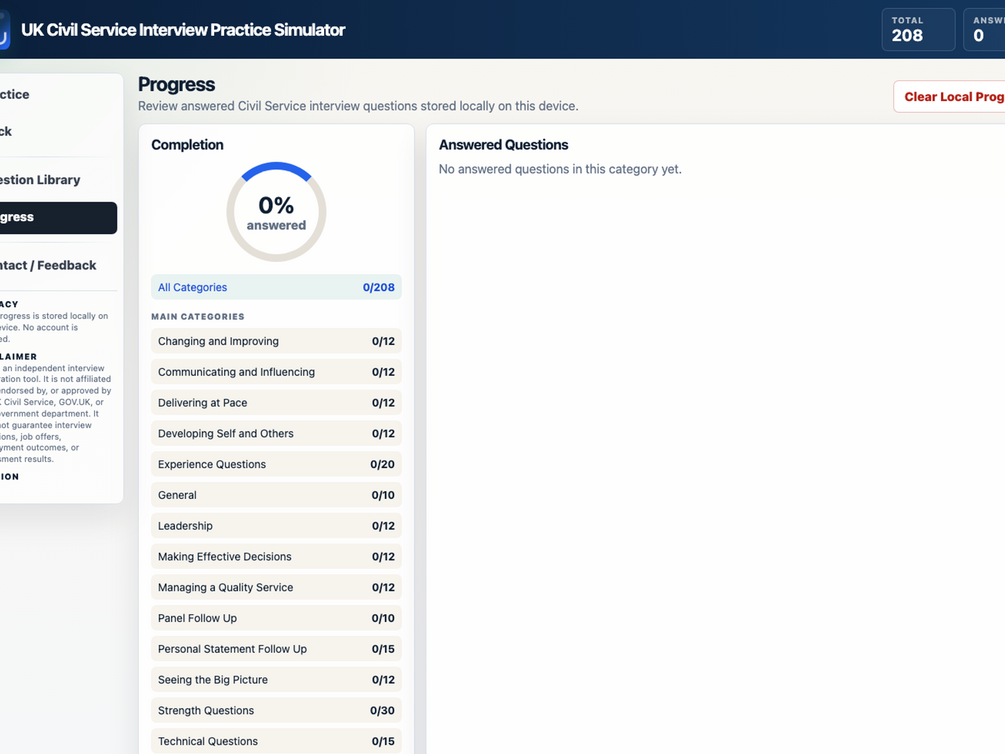Open Developing Self and Others category
This screenshot has width=1005, height=754.
pyautogui.click(x=276, y=433)
